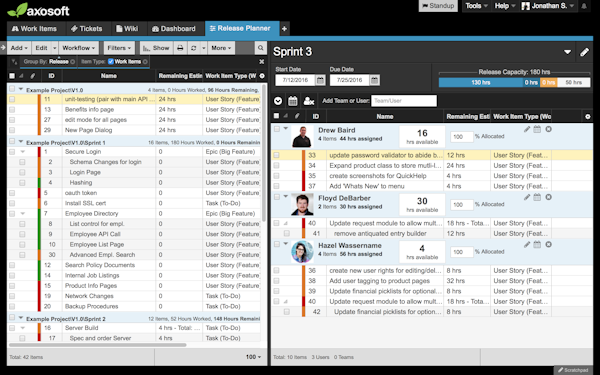Click the Name column header in left grid

coord(109,76)
